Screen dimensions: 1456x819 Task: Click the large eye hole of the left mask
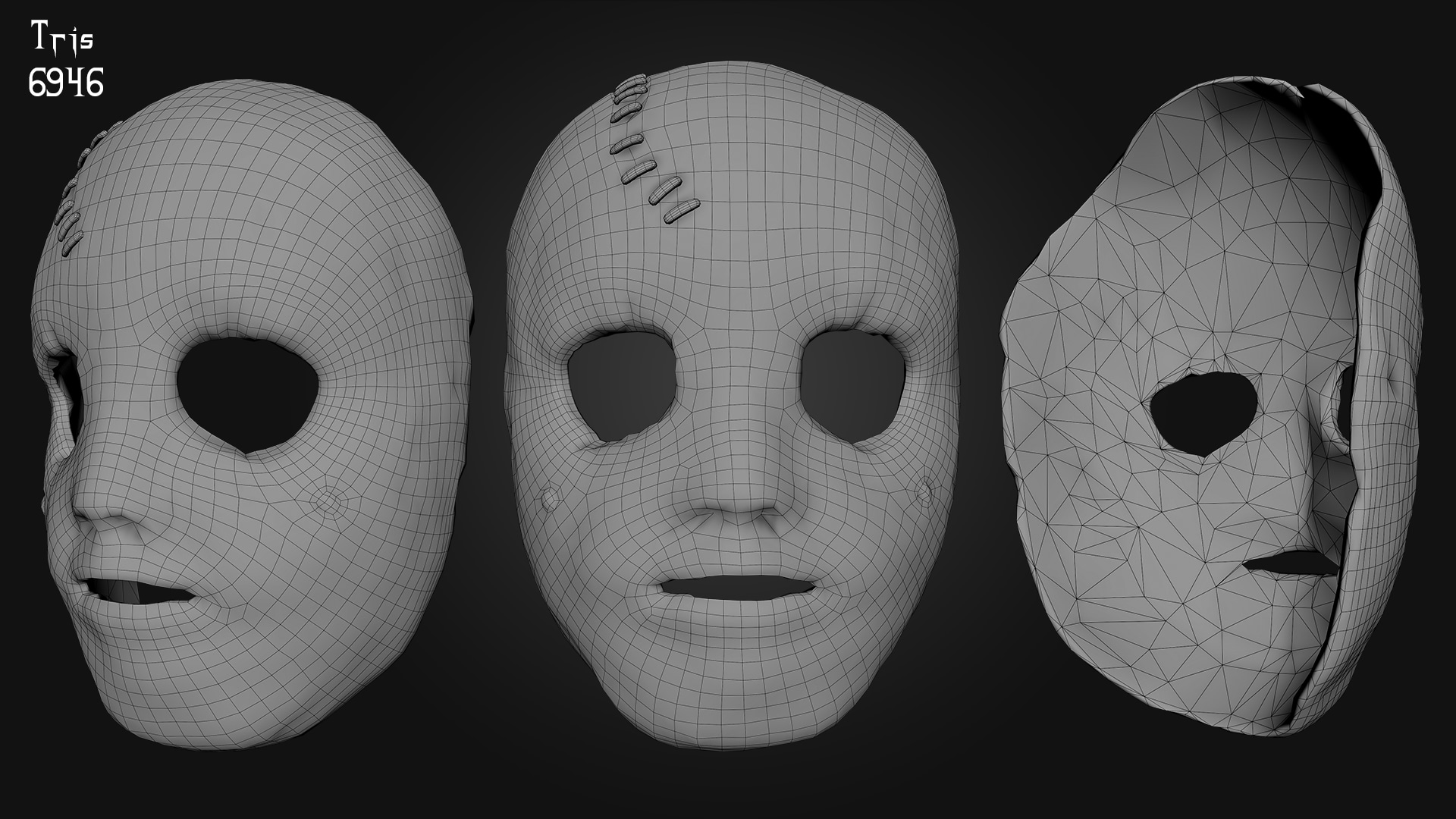(247, 393)
